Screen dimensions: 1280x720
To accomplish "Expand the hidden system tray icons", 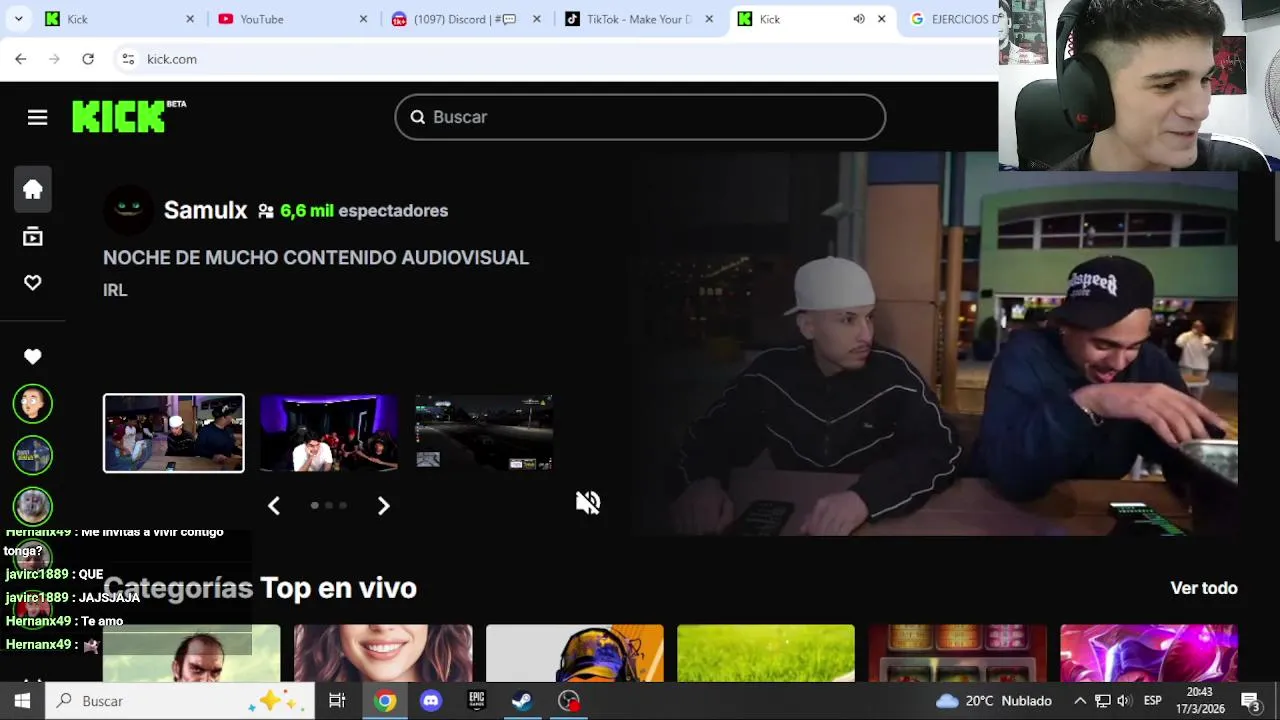I will pyautogui.click(x=1080, y=701).
